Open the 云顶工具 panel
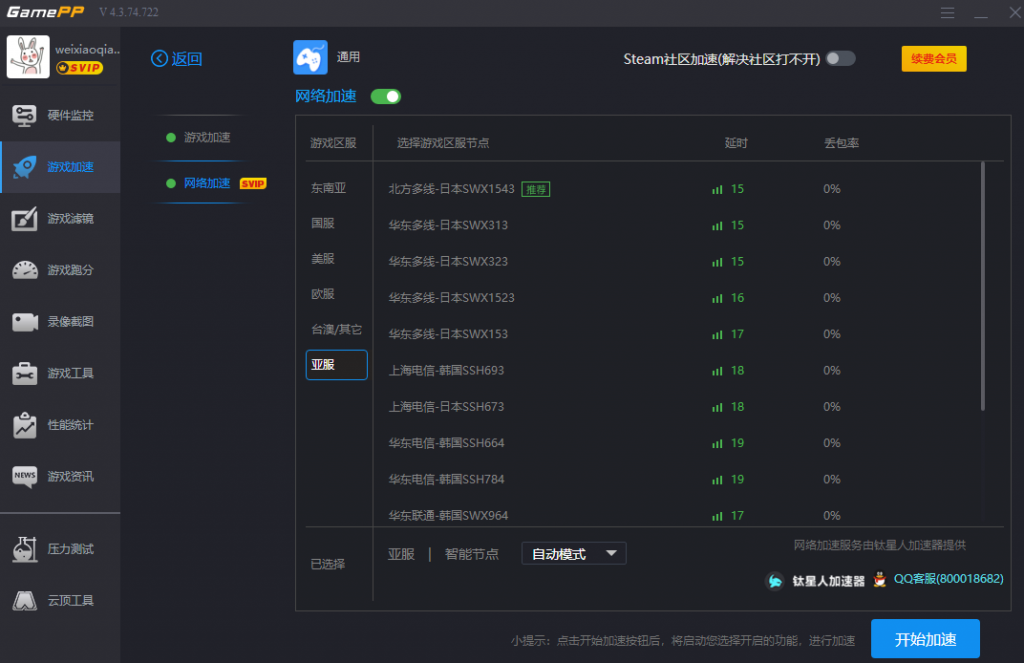The width and height of the screenshot is (1024, 663). pyautogui.click(x=60, y=600)
